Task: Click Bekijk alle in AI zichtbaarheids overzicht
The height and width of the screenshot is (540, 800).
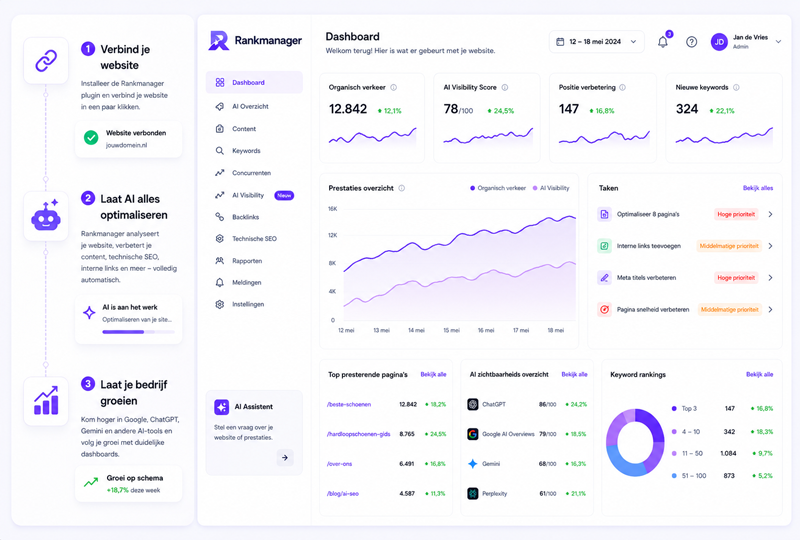Action: (x=574, y=374)
